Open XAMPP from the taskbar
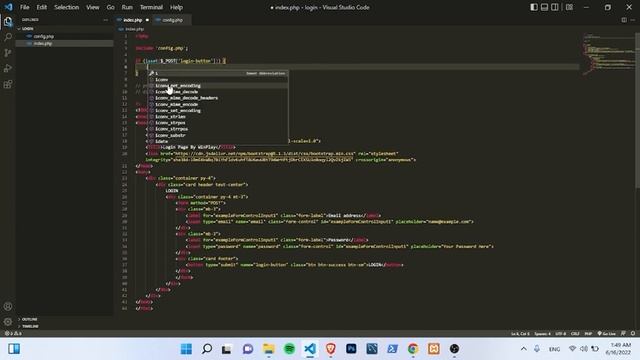Viewport: 640px width, 360px height. pos(433,349)
